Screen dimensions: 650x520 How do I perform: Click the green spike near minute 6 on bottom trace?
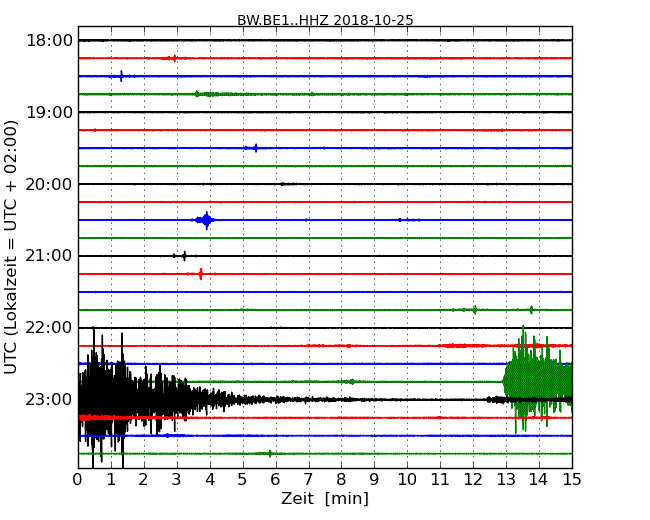tap(270, 454)
